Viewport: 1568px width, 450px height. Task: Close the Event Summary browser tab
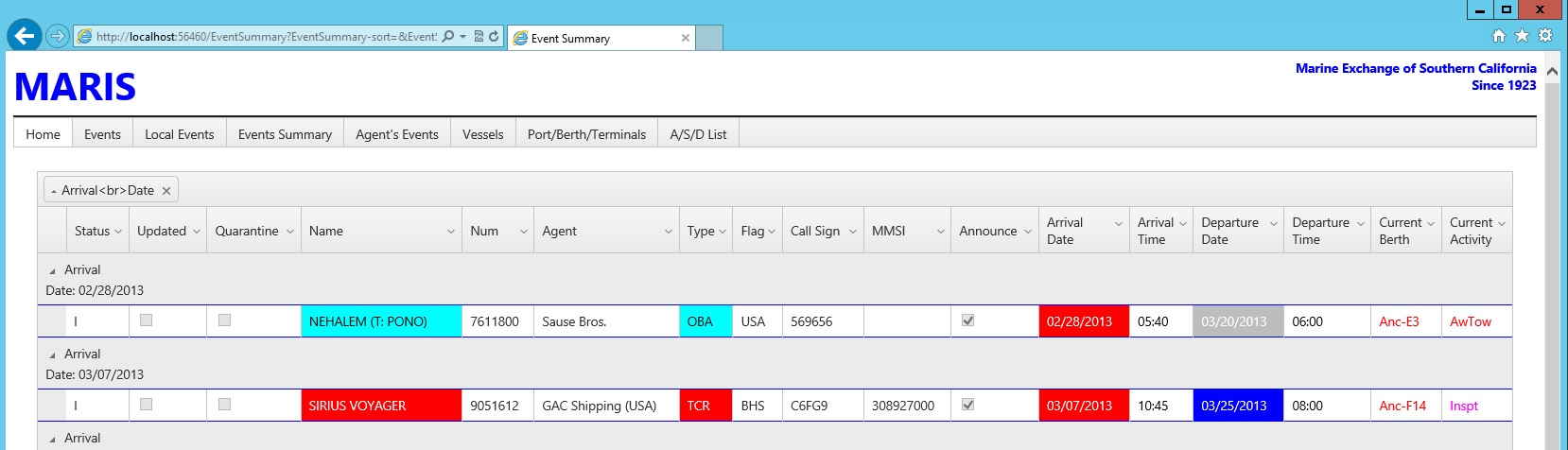pyautogui.click(x=686, y=38)
